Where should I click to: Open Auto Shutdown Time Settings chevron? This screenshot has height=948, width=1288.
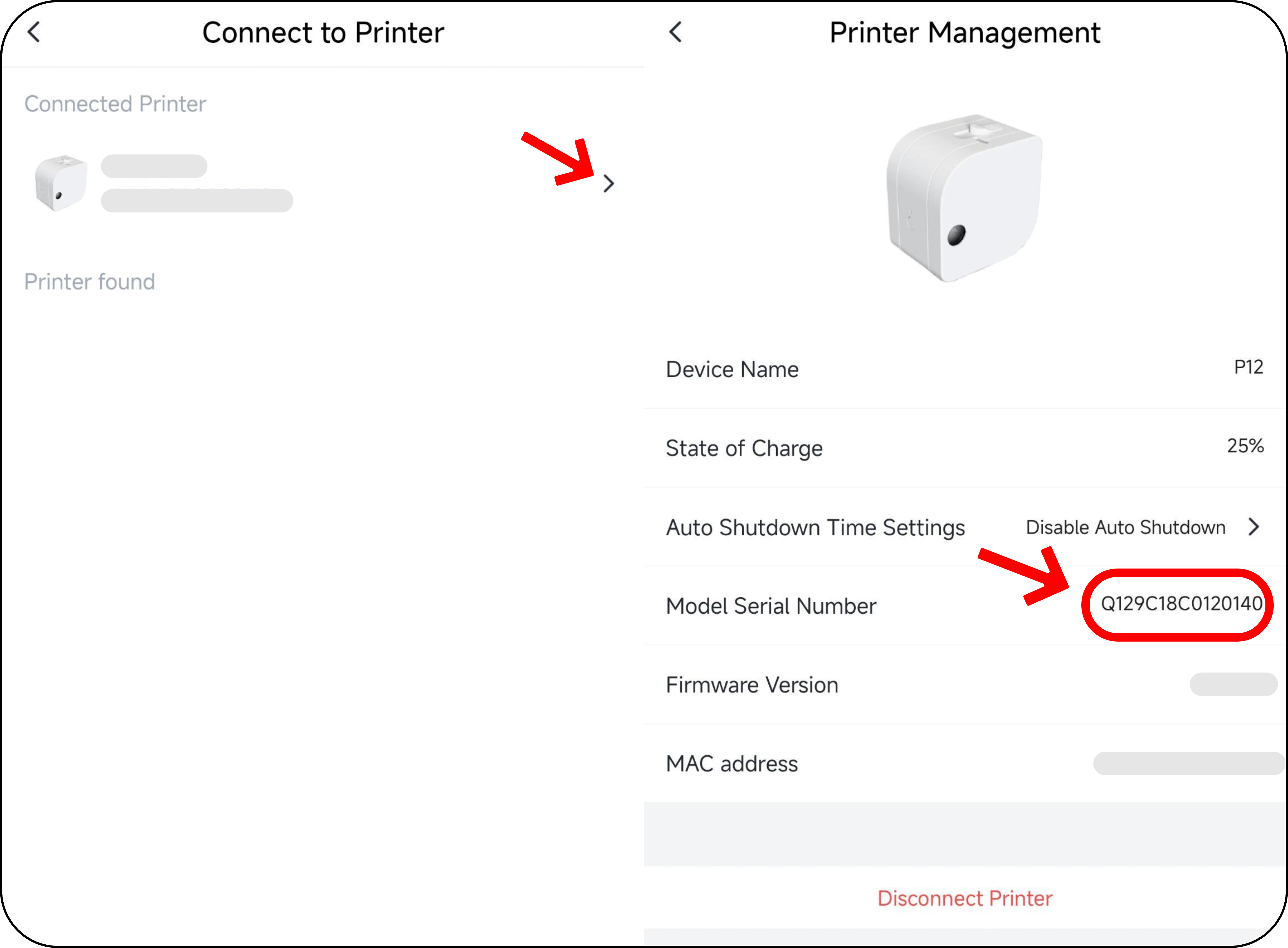coord(1254,527)
